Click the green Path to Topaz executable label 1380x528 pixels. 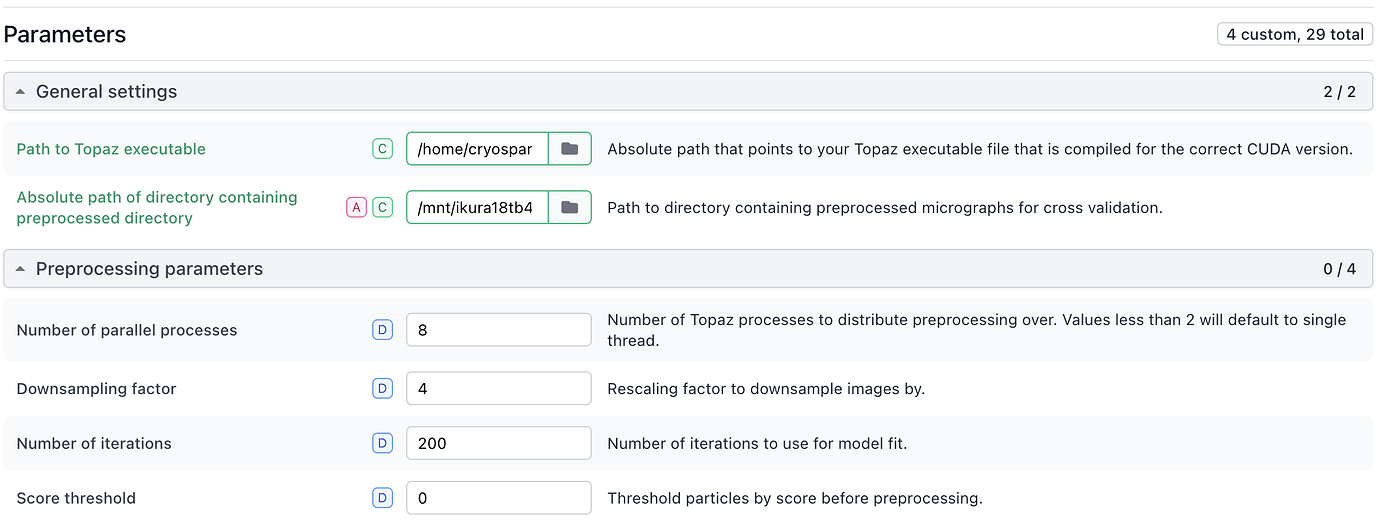click(111, 149)
